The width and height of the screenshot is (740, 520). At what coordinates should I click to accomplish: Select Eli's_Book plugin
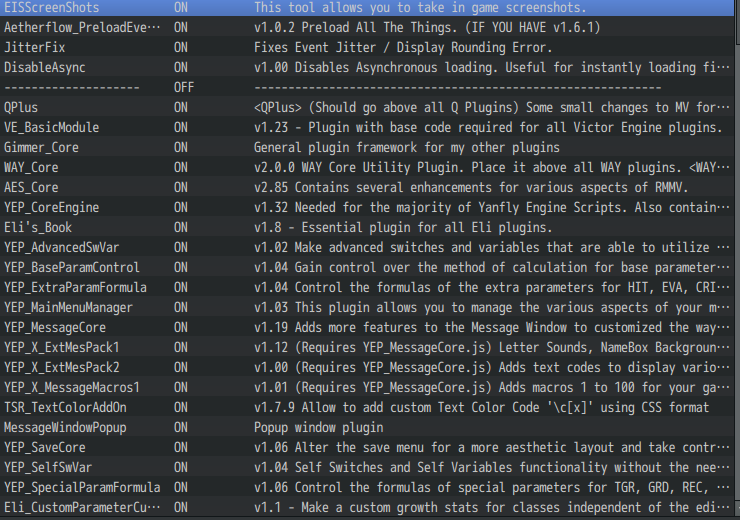[38, 227]
